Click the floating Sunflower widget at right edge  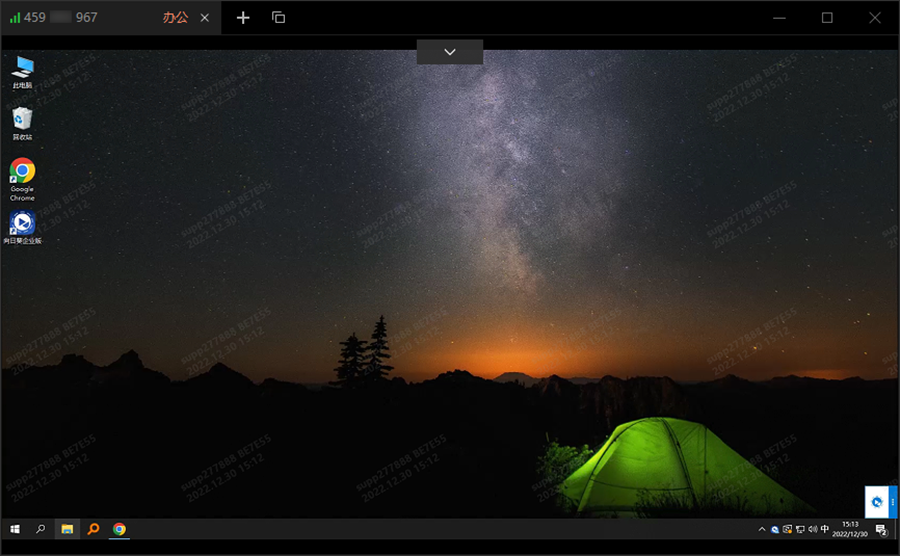click(877, 501)
